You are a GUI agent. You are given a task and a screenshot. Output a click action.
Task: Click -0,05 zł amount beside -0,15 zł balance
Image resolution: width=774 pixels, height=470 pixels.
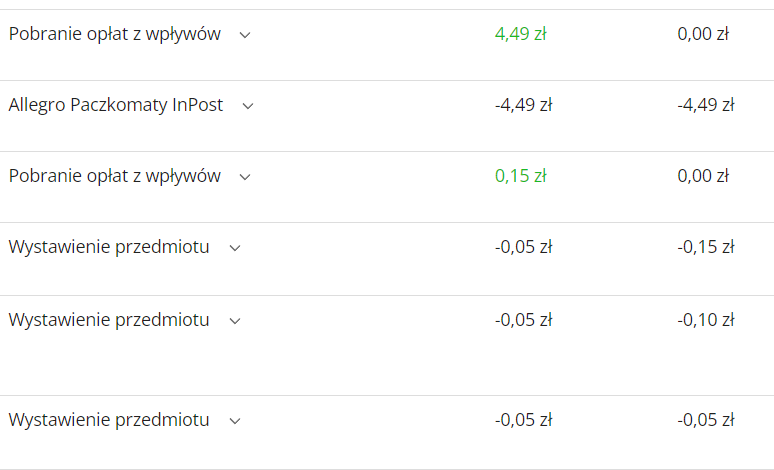(x=523, y=247)
